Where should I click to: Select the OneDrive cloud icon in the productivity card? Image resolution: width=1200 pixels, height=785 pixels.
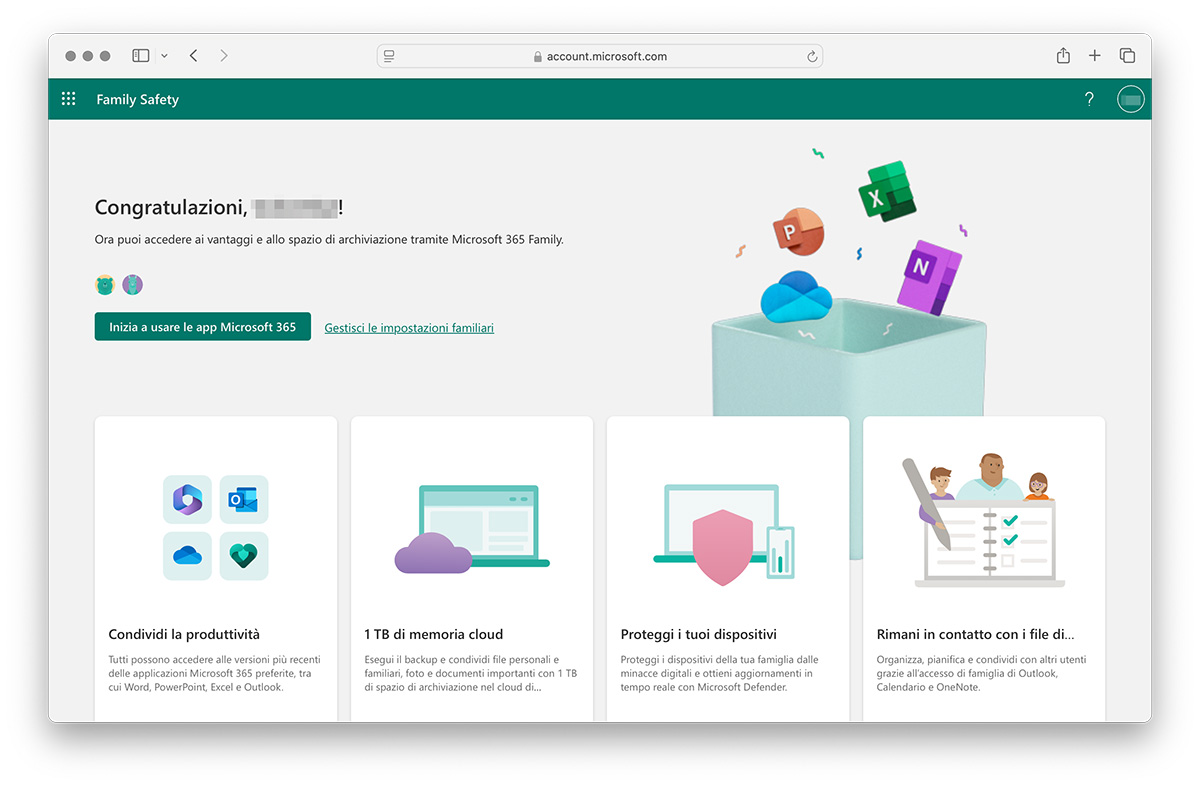point(187,556)
